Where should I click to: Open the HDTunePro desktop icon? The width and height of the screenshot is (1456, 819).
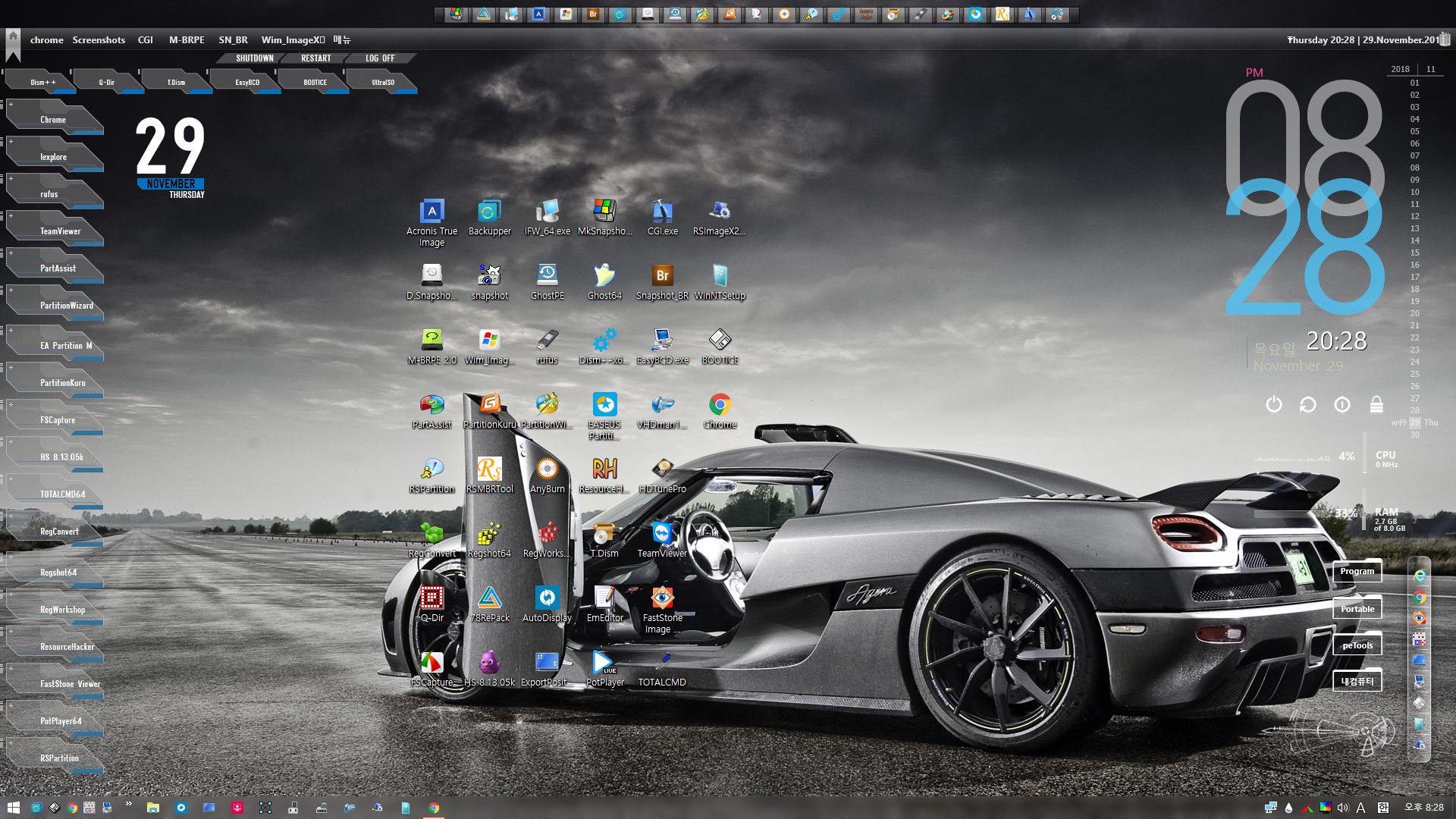(662, 475)
